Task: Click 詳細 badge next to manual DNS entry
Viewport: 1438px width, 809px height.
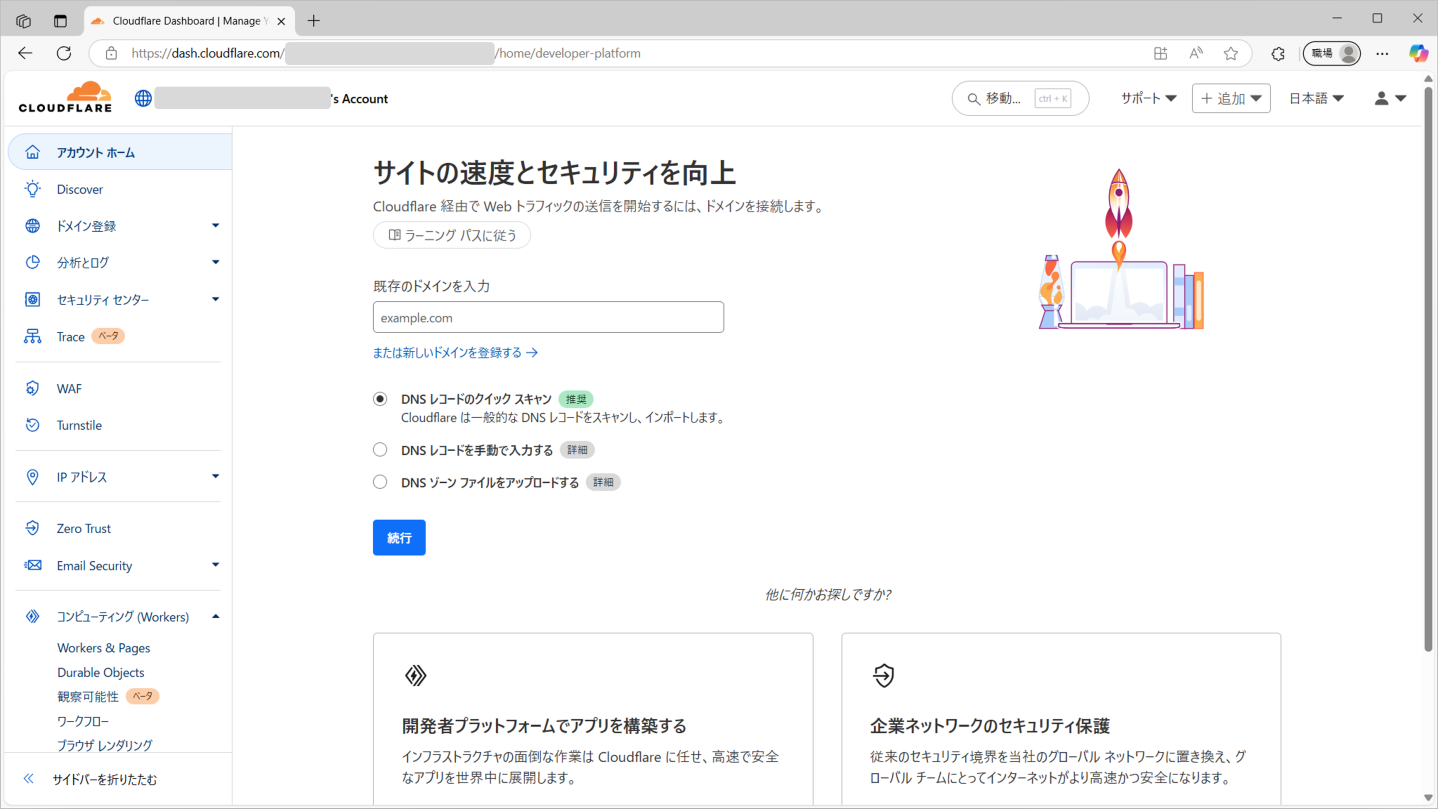Action: tap(577, 450)
